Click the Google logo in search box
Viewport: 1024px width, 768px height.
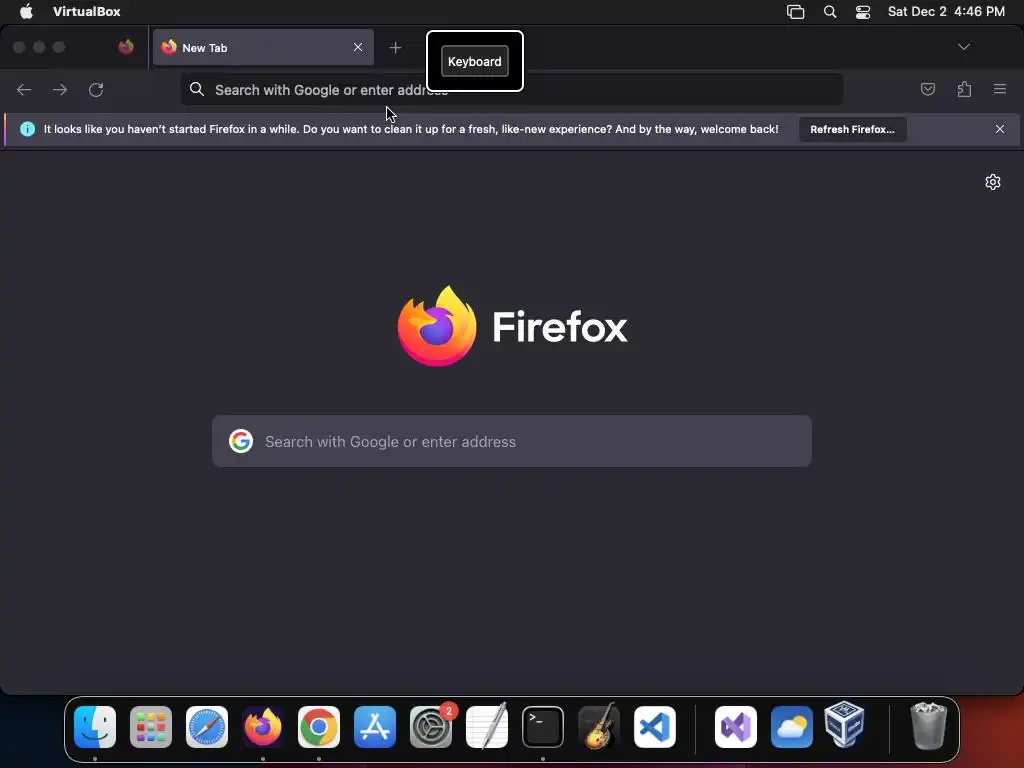tap(241, 441)
